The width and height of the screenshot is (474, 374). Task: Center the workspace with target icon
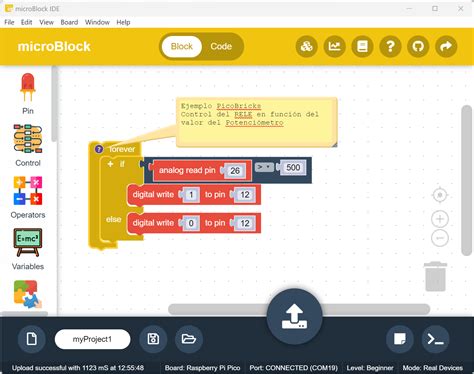(440, 195)
